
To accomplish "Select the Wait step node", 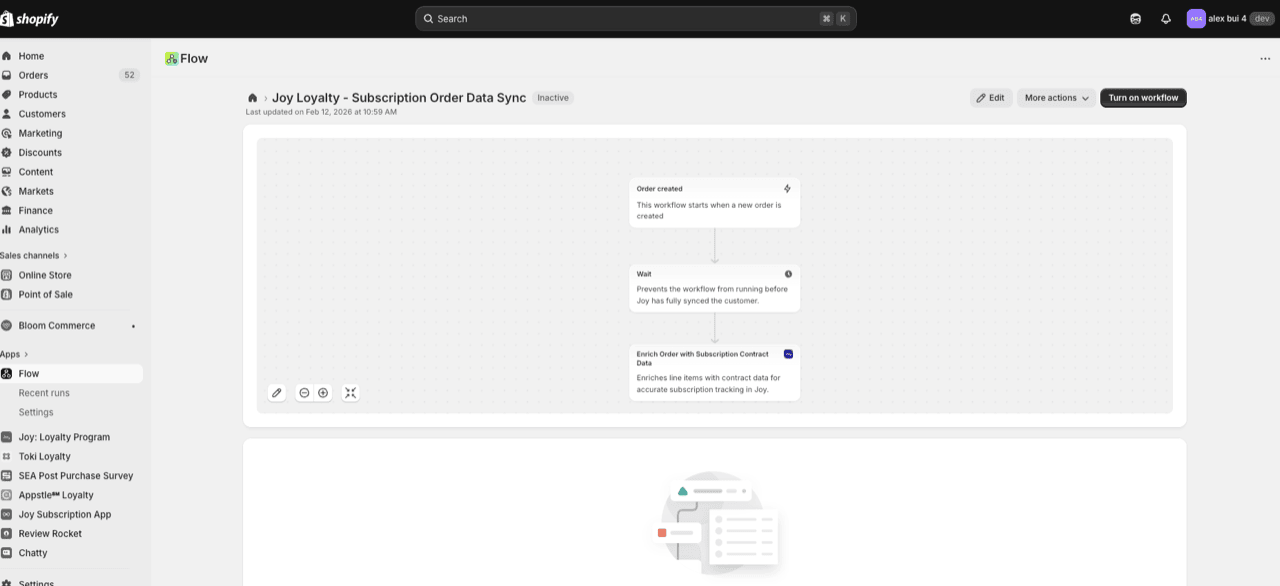I will click(714, 288).
